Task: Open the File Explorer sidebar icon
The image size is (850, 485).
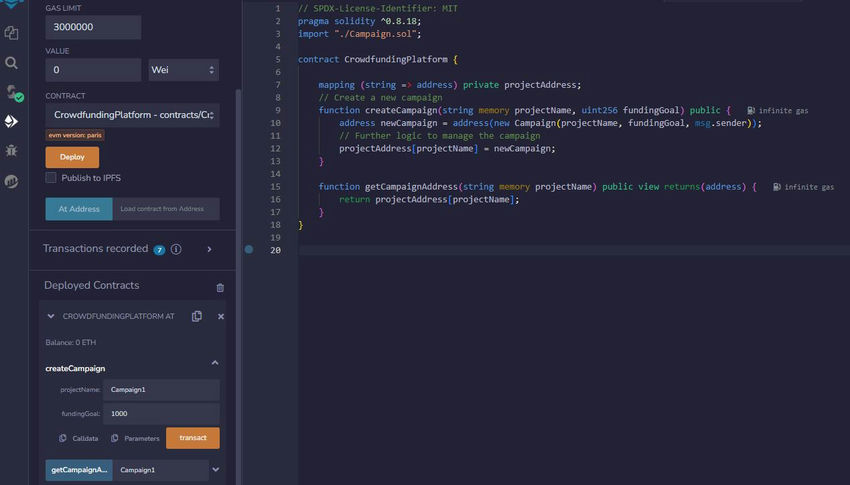Action: [12, 33]
